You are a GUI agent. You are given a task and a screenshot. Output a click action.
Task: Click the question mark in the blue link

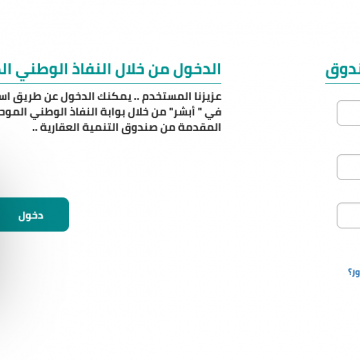pos(350,272)
